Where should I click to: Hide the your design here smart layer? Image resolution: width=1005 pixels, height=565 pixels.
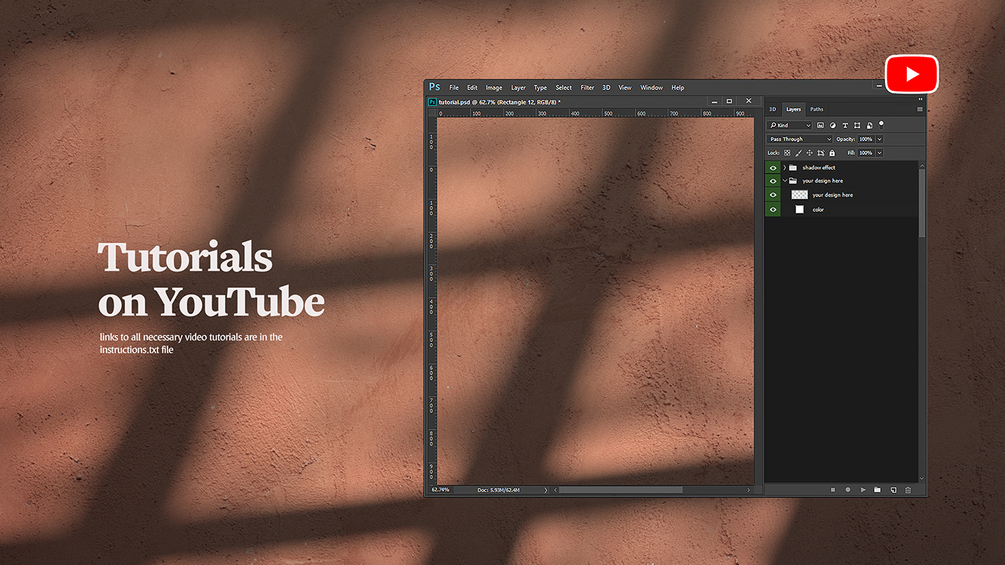click(773, 195)
